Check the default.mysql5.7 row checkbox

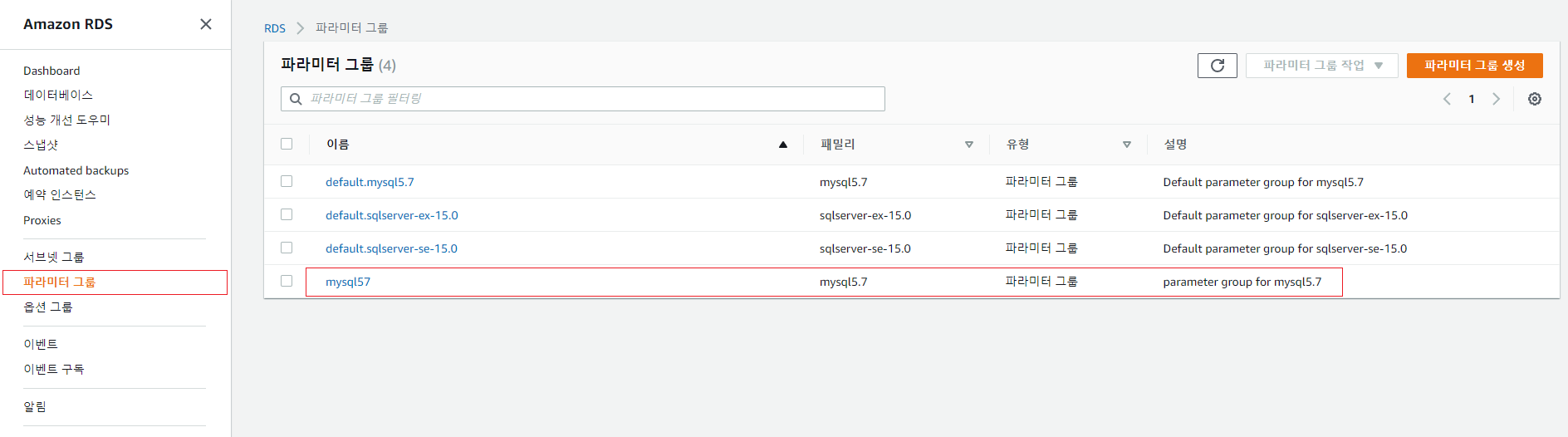click(x=287, y=181)
